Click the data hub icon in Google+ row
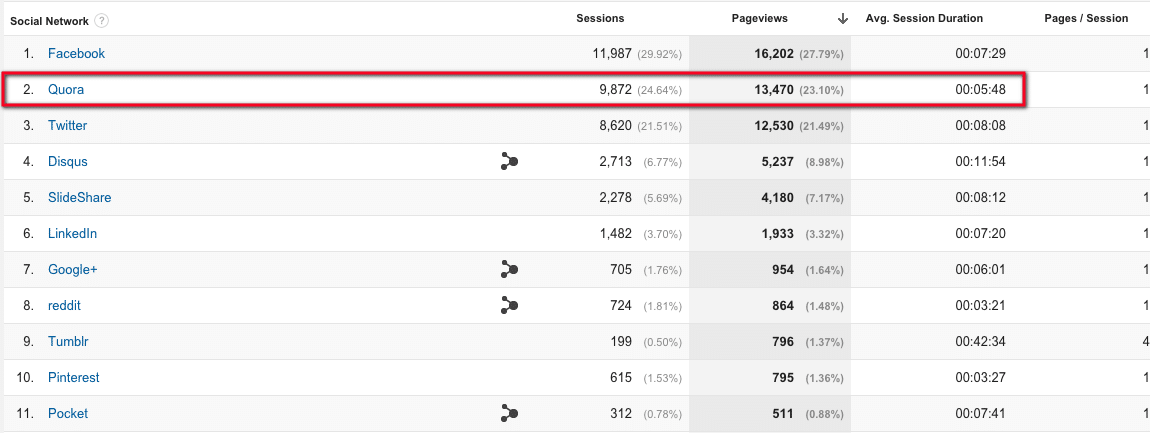This screenshot has width=1150, height=433. (x=509, y=269)
